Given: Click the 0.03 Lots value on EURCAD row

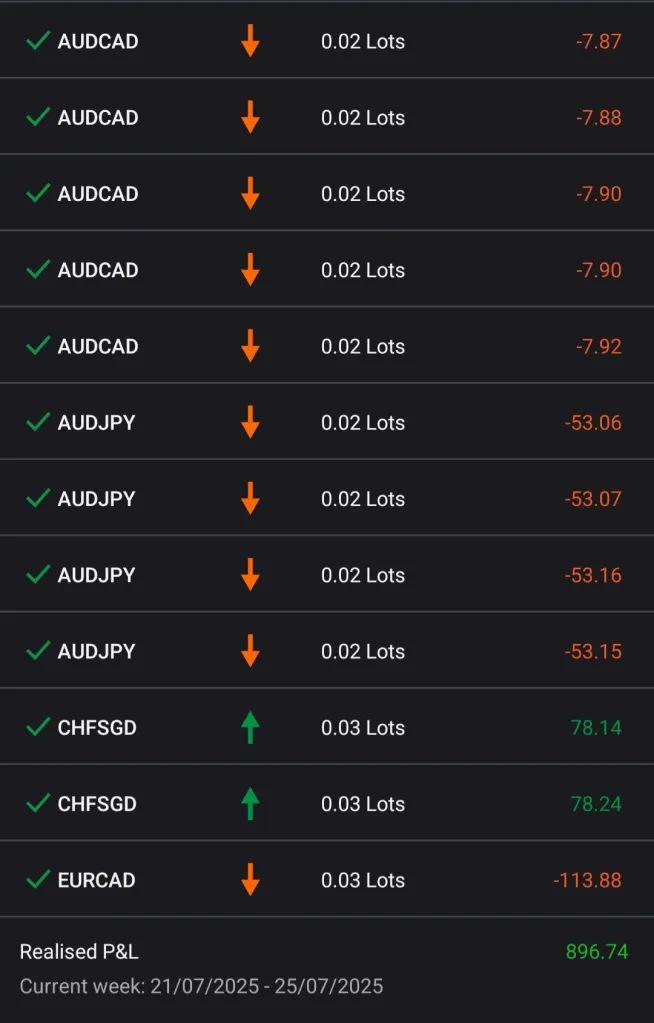Looking at the screenshot, I should click(363, 880).
